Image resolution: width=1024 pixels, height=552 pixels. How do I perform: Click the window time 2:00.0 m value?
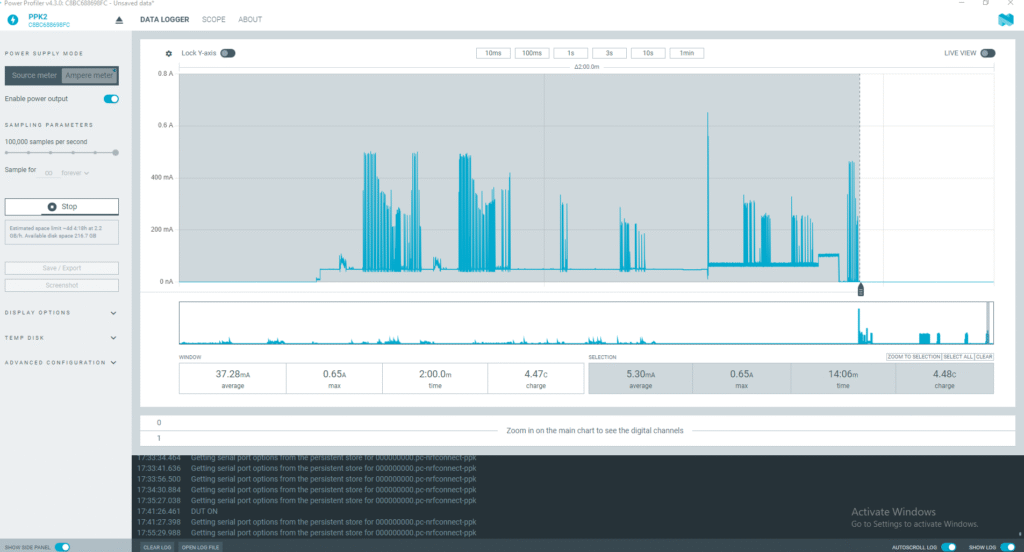[x=435, y=374]
